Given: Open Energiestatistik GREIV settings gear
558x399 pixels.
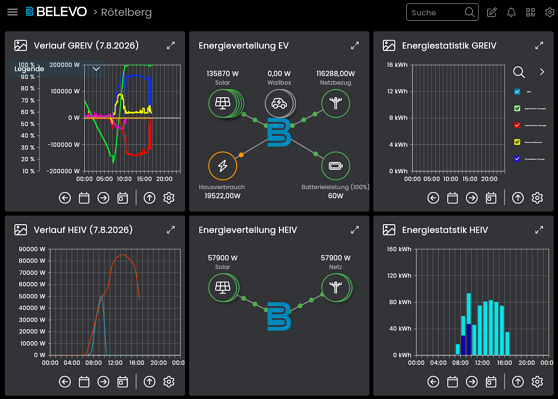Looking at the screenshot, I should [x=537, y=198].
